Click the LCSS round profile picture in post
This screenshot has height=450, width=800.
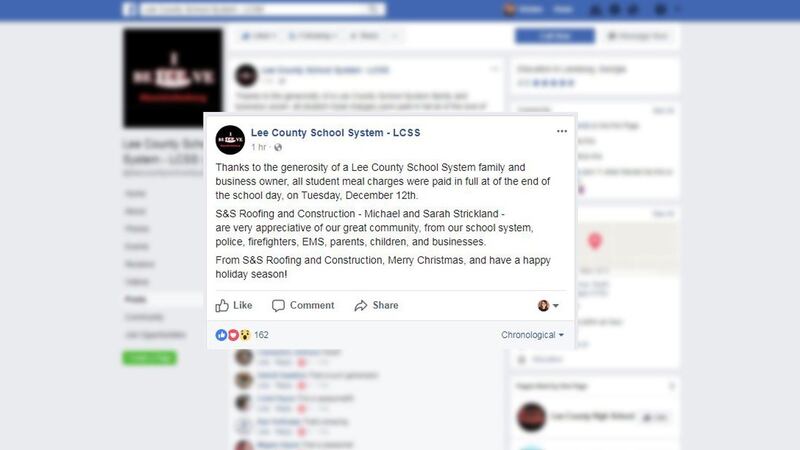click(x=230, y=140)
